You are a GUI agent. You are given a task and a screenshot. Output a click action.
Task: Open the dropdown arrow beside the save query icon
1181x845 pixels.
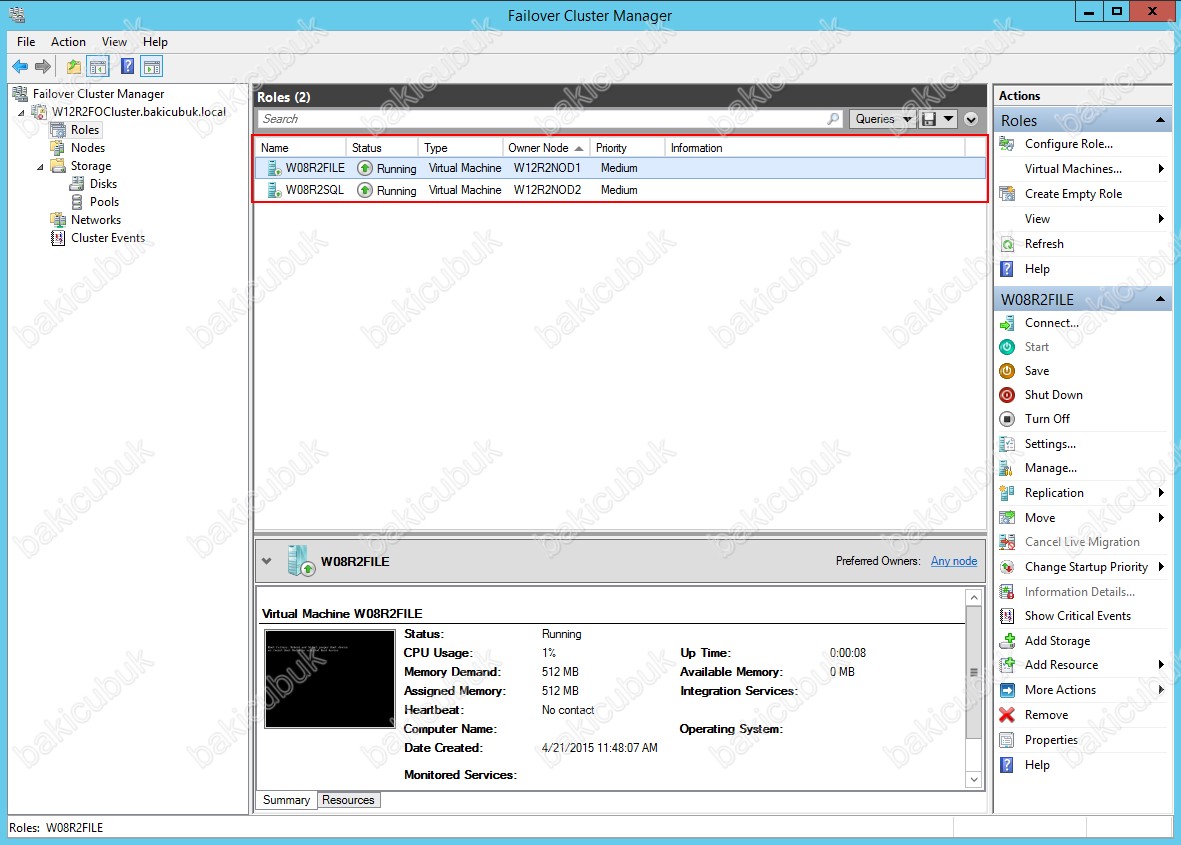(948, 119)
